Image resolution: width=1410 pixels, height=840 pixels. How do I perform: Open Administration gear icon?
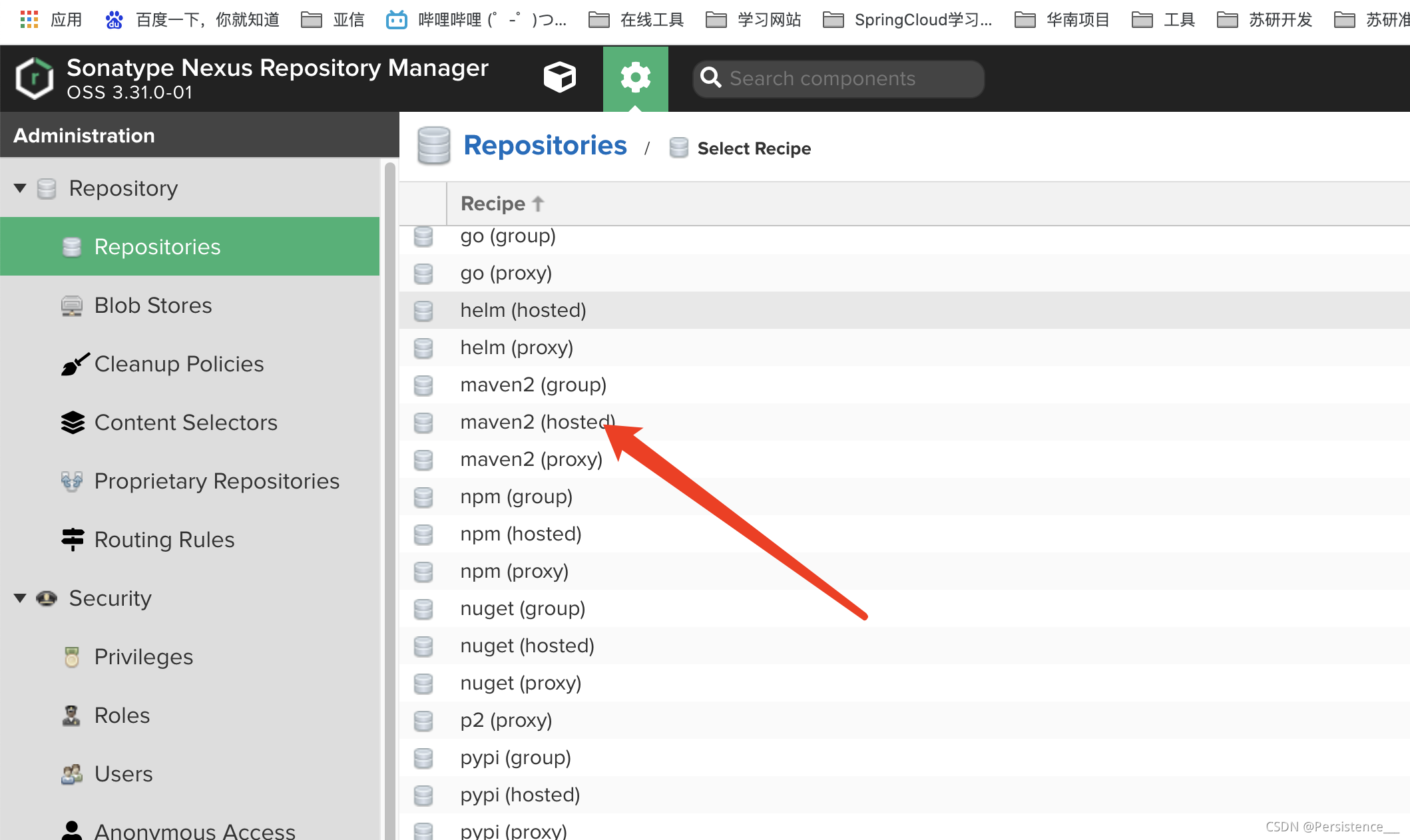tap(635, 78)
